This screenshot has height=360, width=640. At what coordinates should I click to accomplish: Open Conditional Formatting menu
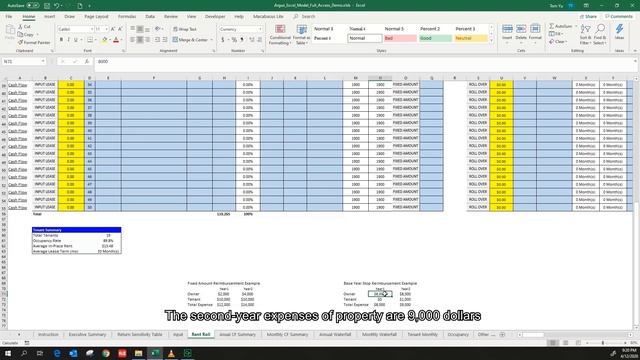click(280, 35)
